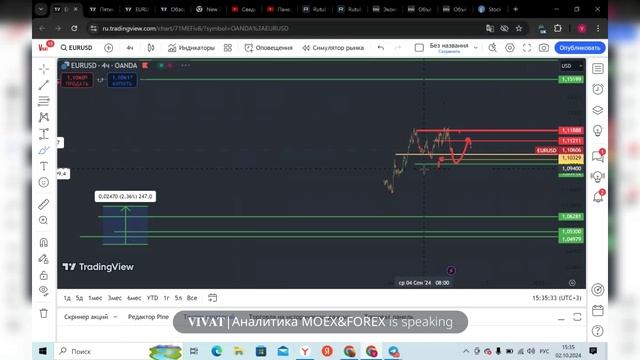Screen dimensions: 640x360
Task: Open the object tree layers panel
Action: [598, 110]
